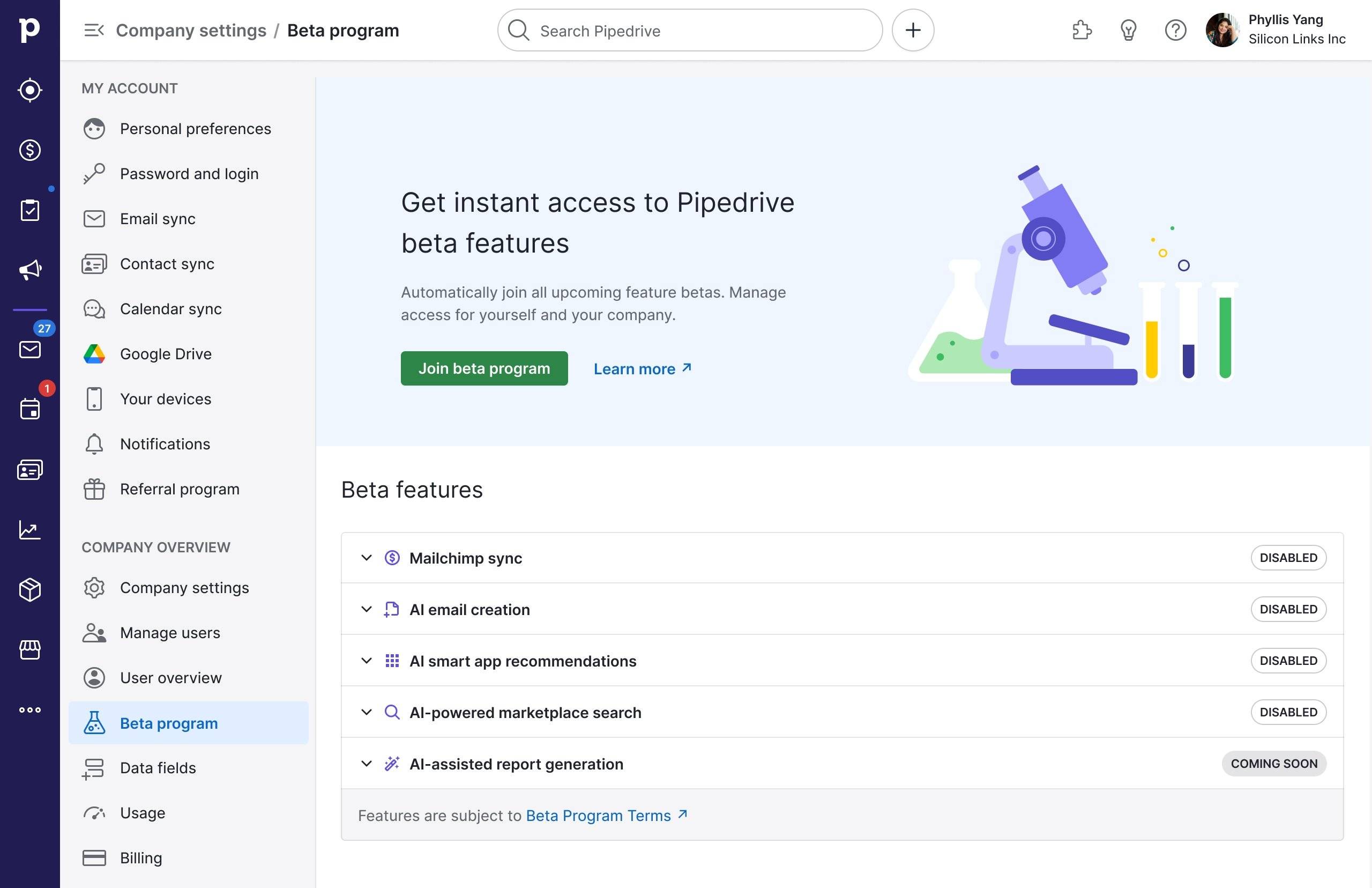1372x888 pixels.
Task: Click the "Mailchimp sync" feature title
Action: click(466, 558)
